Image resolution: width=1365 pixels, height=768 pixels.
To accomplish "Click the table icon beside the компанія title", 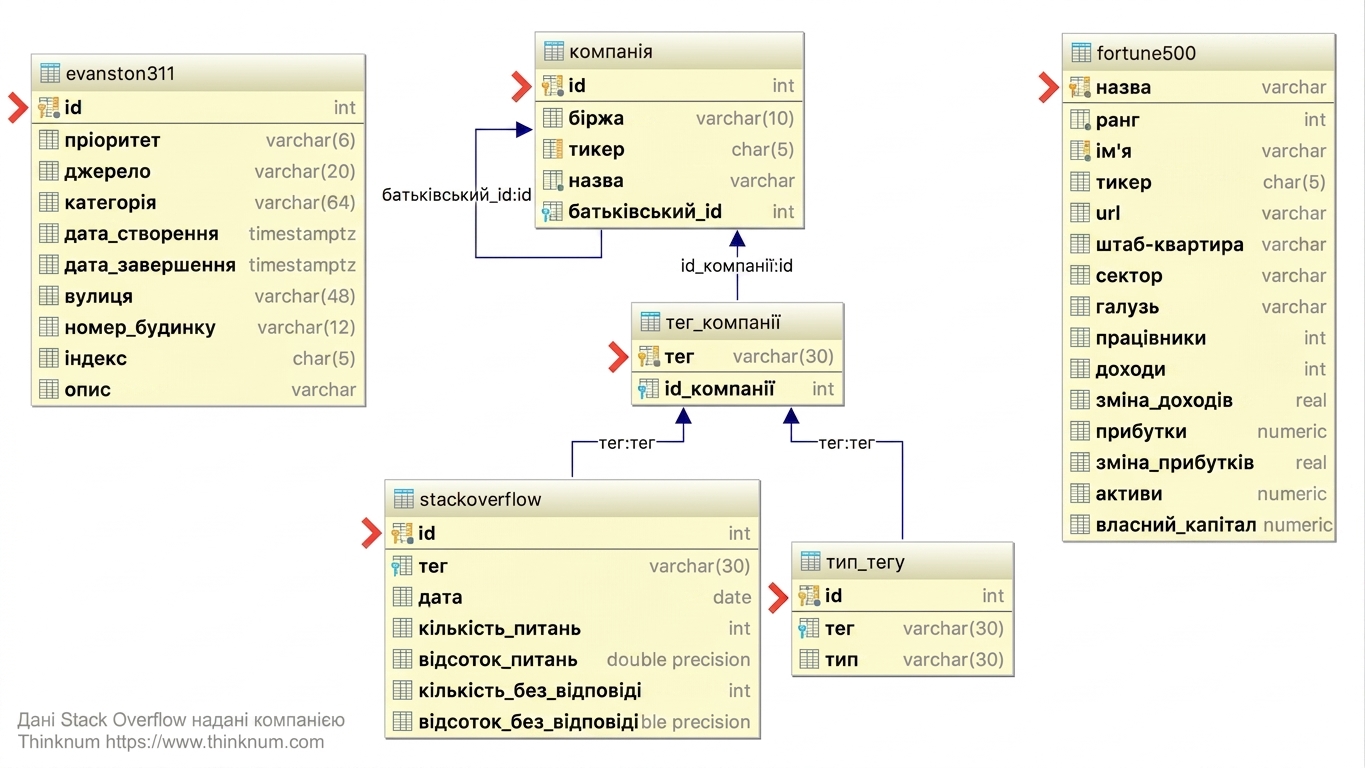I will [553, 51].
